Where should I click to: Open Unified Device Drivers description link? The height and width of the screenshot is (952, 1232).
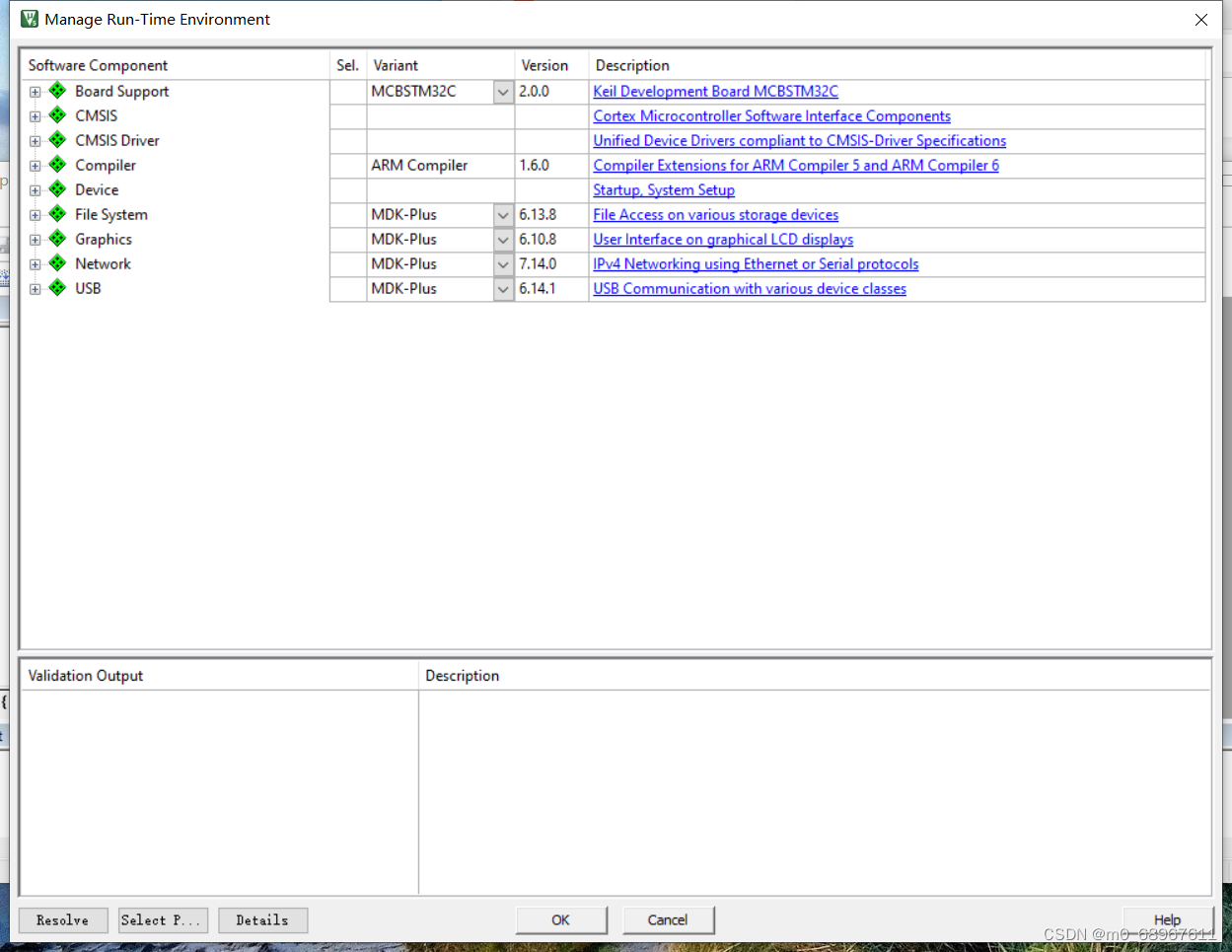(799, 140)
